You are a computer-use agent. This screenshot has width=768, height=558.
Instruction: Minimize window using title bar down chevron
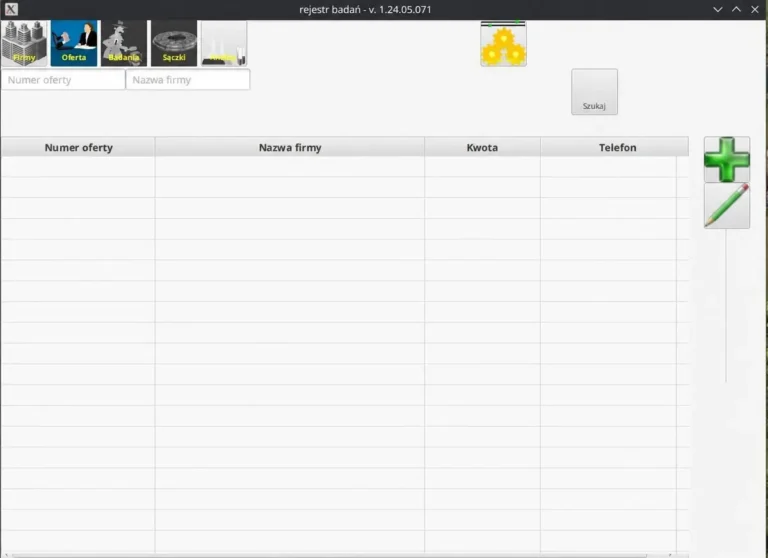point(718,9)
